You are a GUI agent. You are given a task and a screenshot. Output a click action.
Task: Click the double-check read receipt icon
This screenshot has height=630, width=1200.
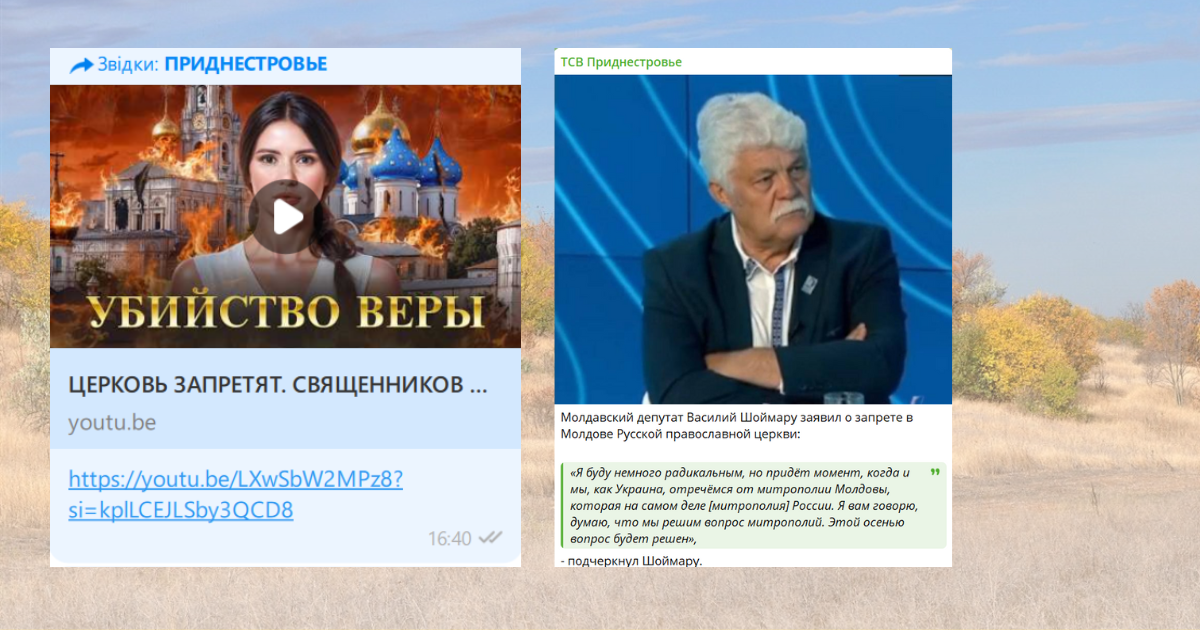[x=490, y=538]
